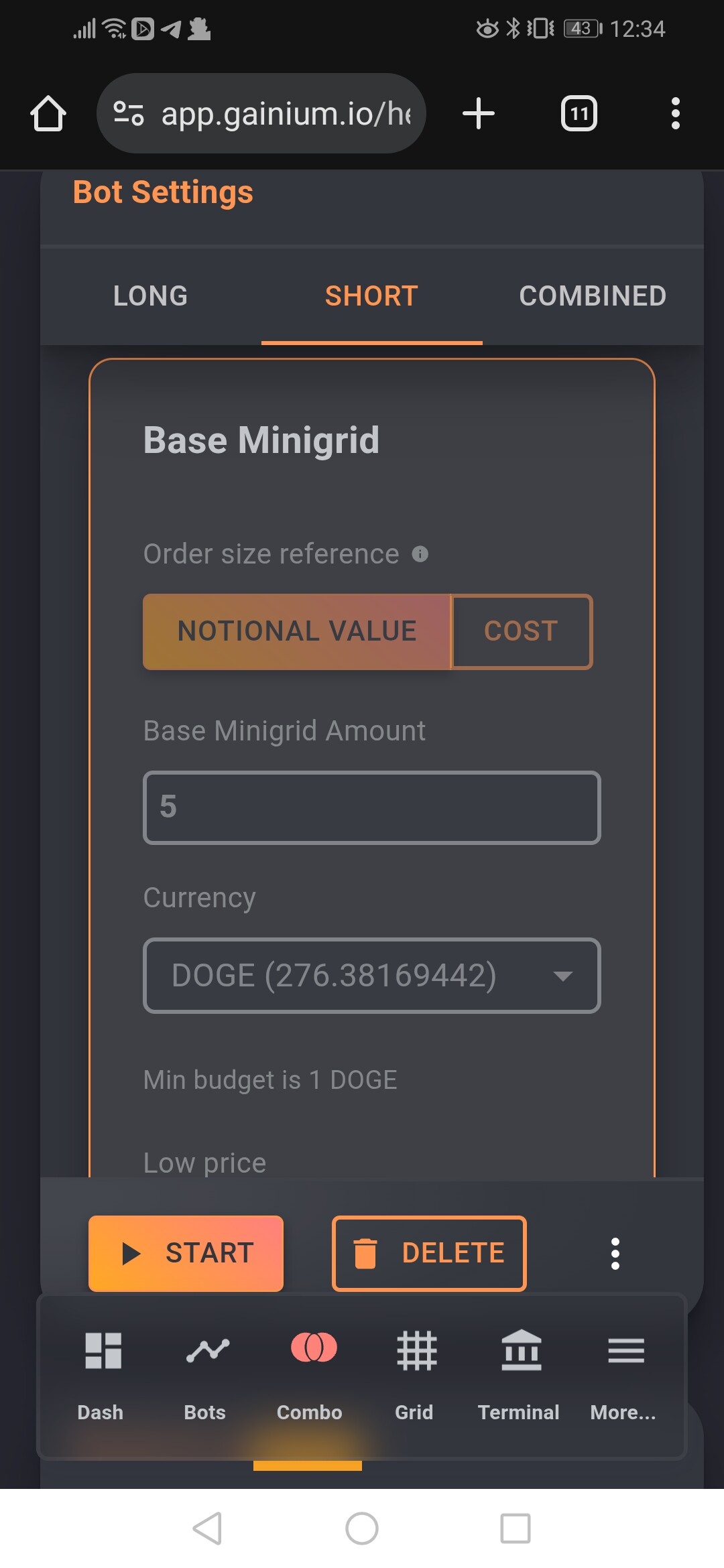Switch to the Combined tab
This screenshot has width=724, height=1568.
[593, 296]
